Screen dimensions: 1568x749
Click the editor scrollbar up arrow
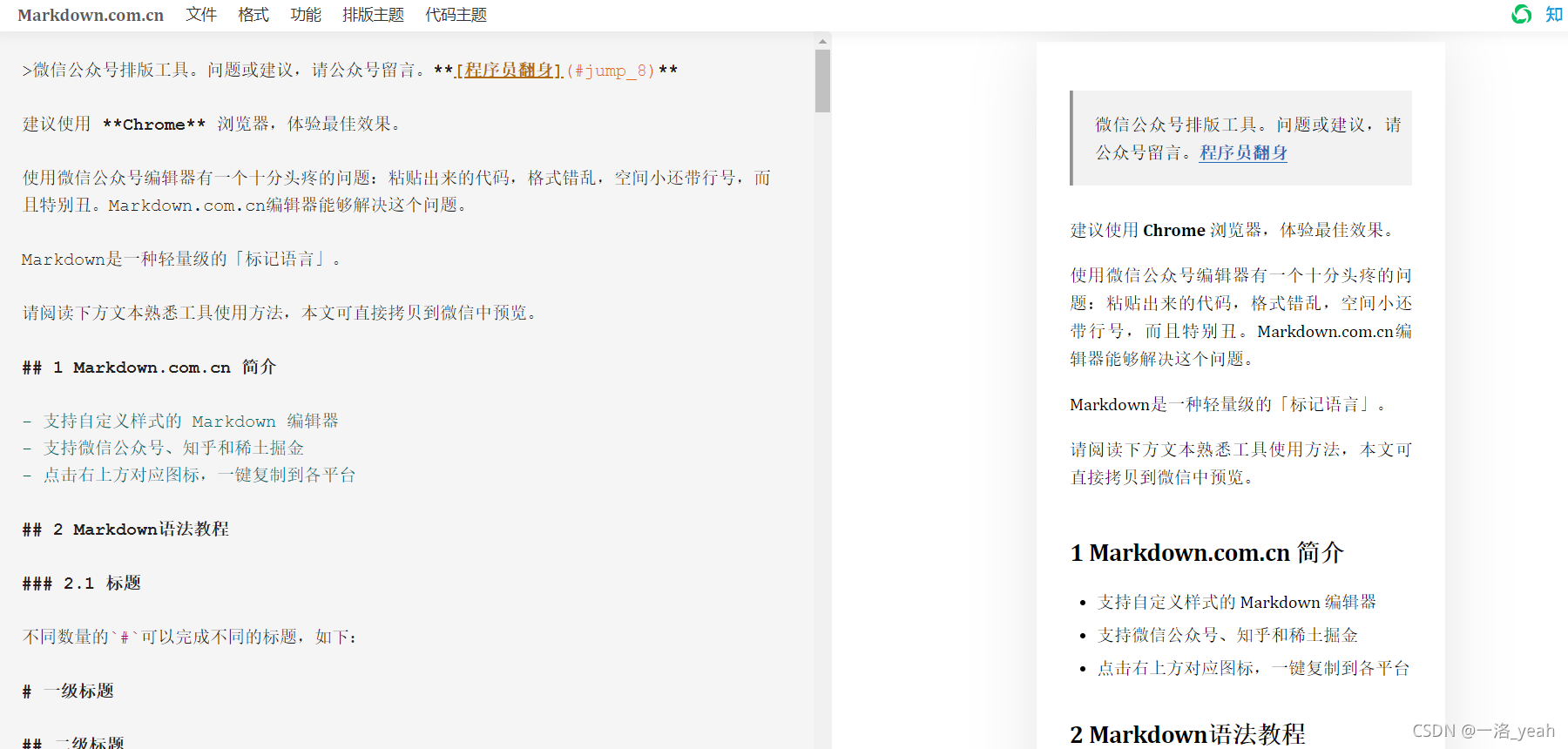tap(822, 41)
